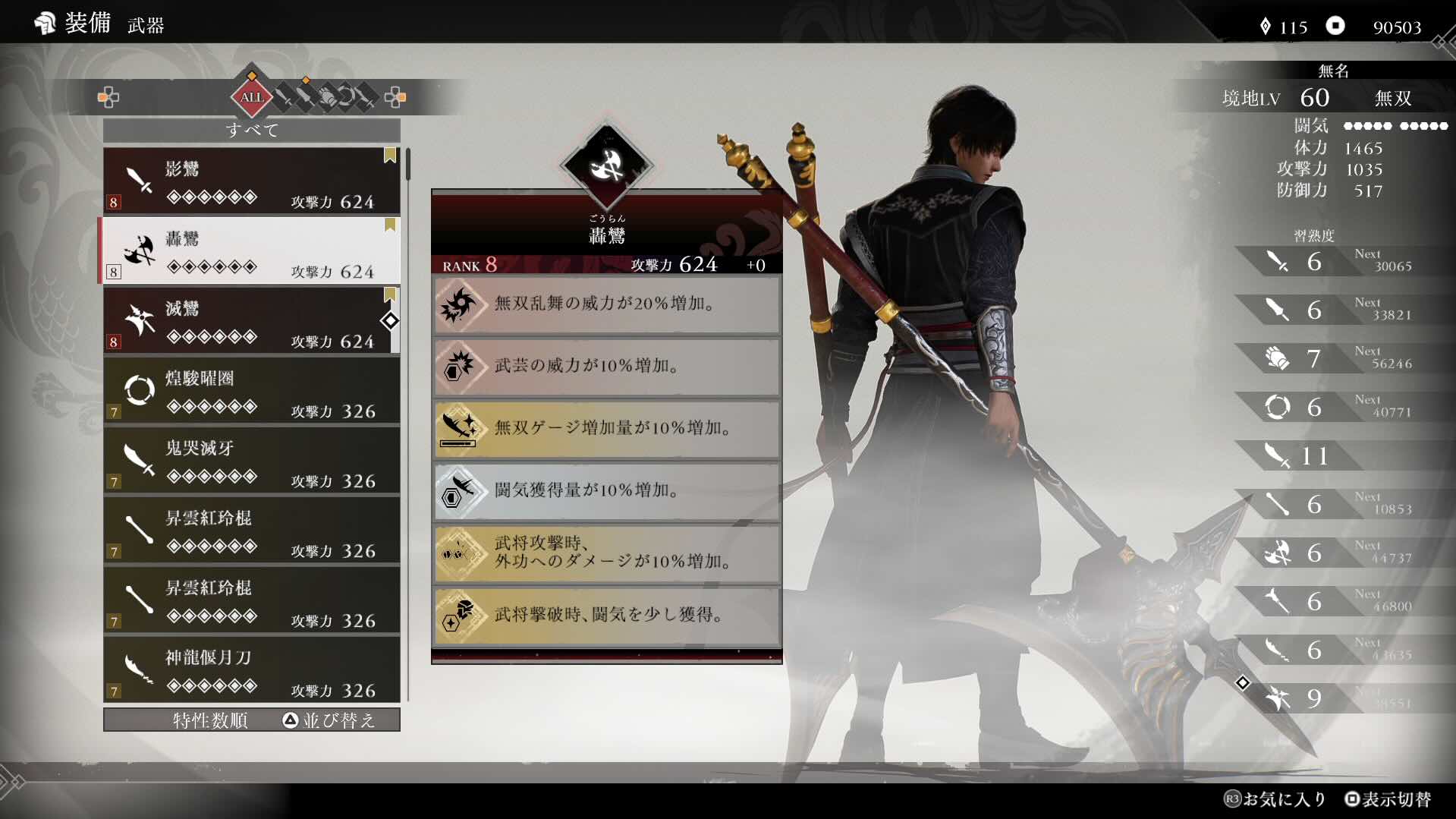The height and width of the screenshot is (819, 1456).
Task: Switch to previous category with left d-pad icon
Action: point(108,97)
